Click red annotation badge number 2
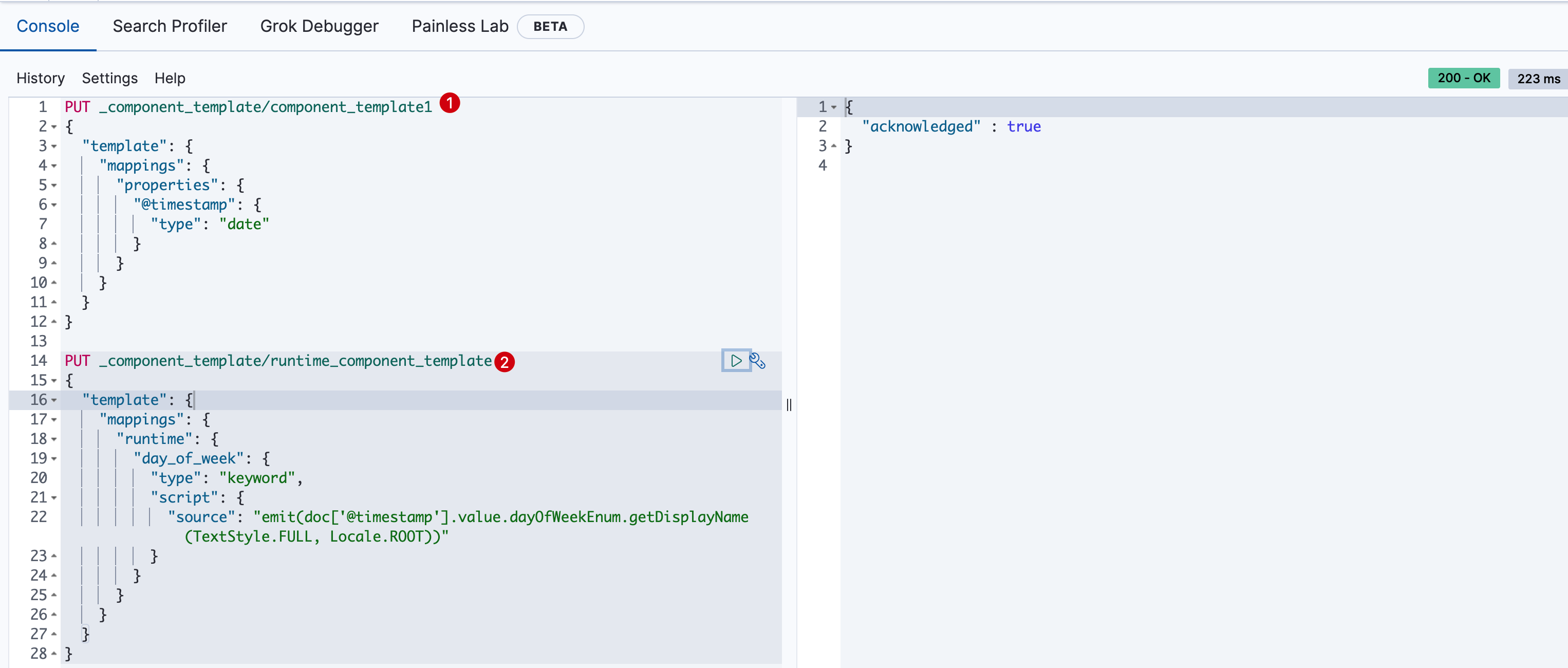1568x668 pixels. (x=504, y=362)
